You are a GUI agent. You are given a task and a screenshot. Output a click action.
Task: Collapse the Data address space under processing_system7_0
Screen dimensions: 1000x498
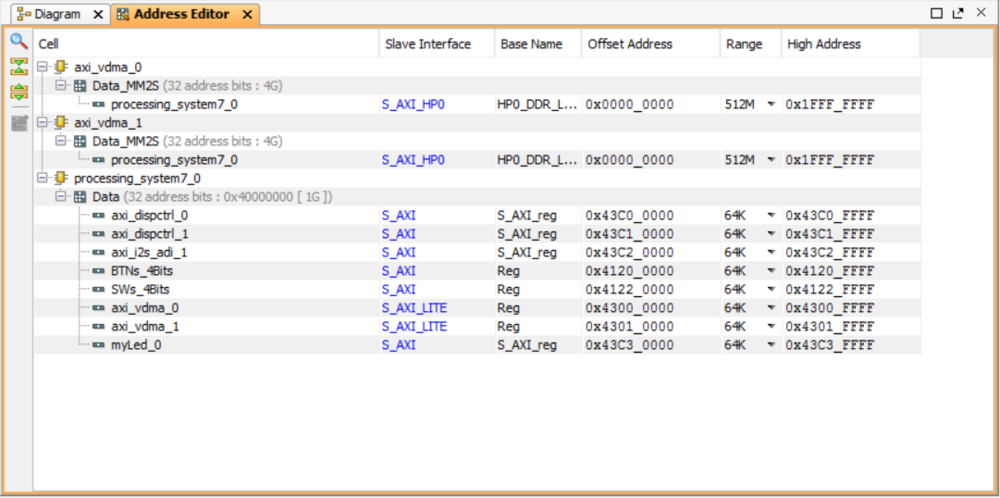tap(60, 196)
